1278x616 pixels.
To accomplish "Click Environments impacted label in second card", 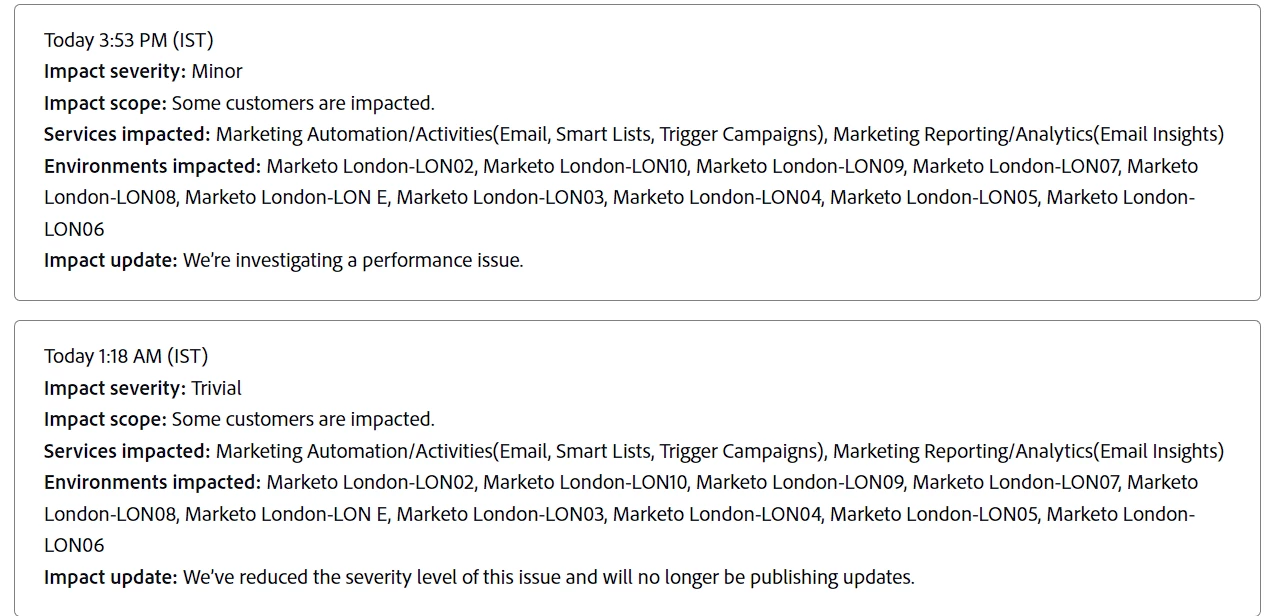I will pyautogui.click(x=152, y=482).
